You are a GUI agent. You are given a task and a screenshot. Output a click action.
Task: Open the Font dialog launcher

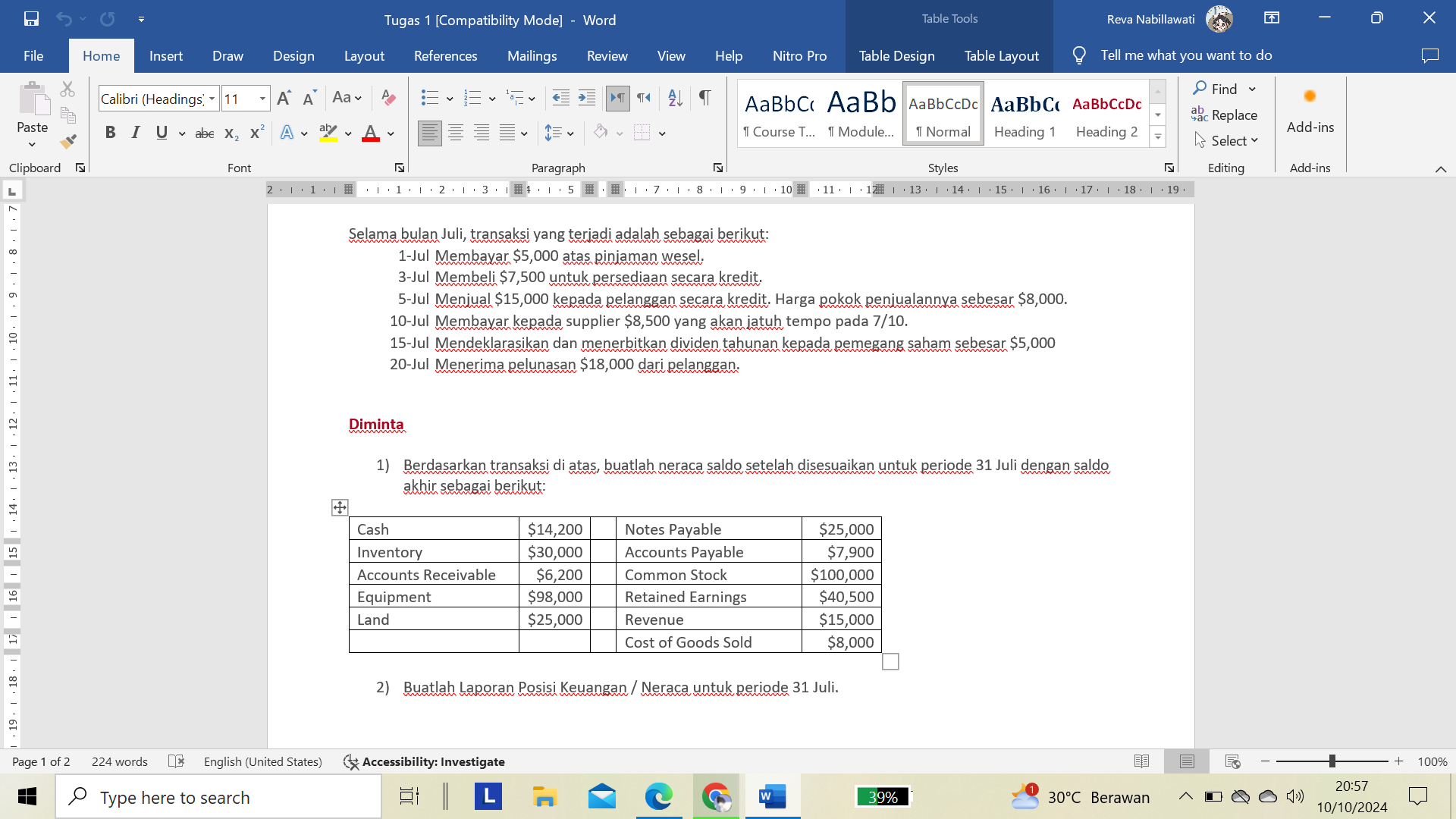(400, 168)
